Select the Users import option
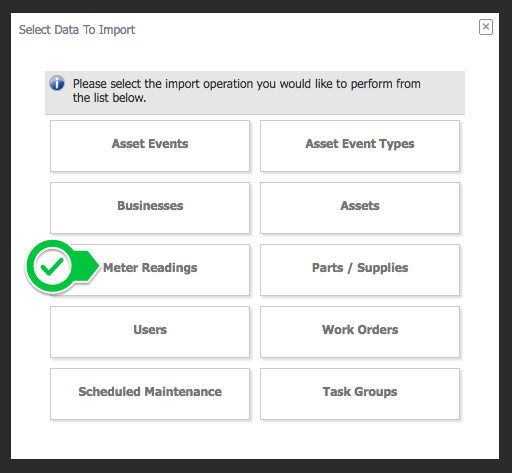This screenshot has height=473, width=512. [x=150, y=332]
